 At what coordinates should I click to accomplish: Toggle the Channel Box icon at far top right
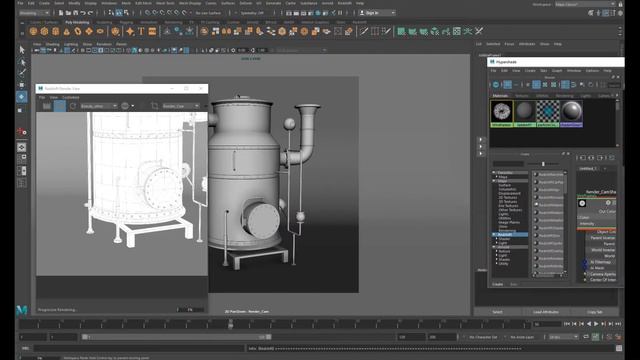pos(620,13)
